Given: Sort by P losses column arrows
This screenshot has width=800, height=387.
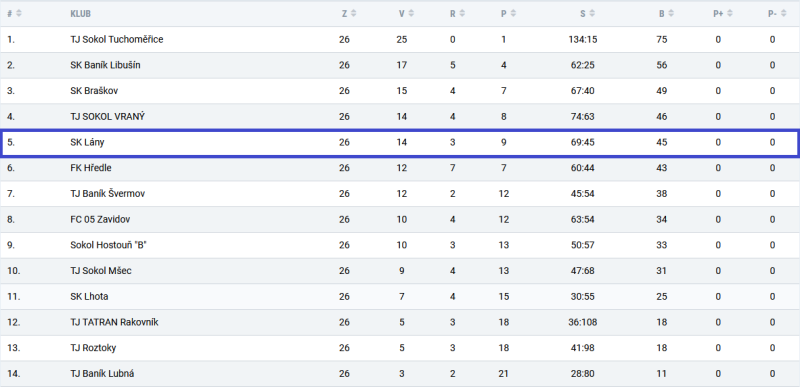Looking at the screenshot, I should pos(513,14).
